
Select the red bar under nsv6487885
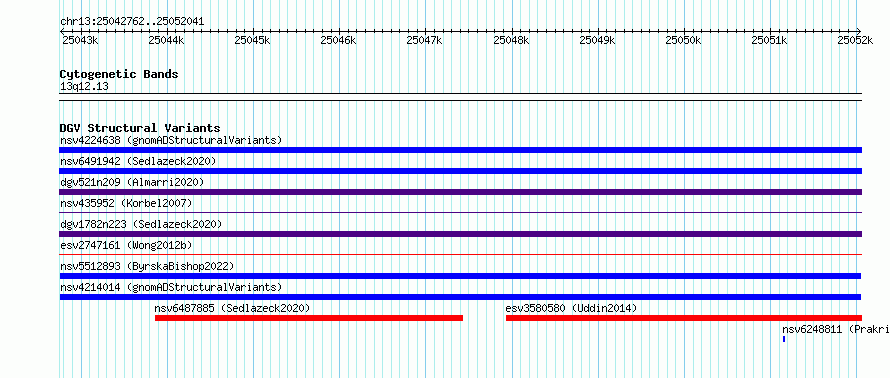pyautogui.click(x=309, y=318)
